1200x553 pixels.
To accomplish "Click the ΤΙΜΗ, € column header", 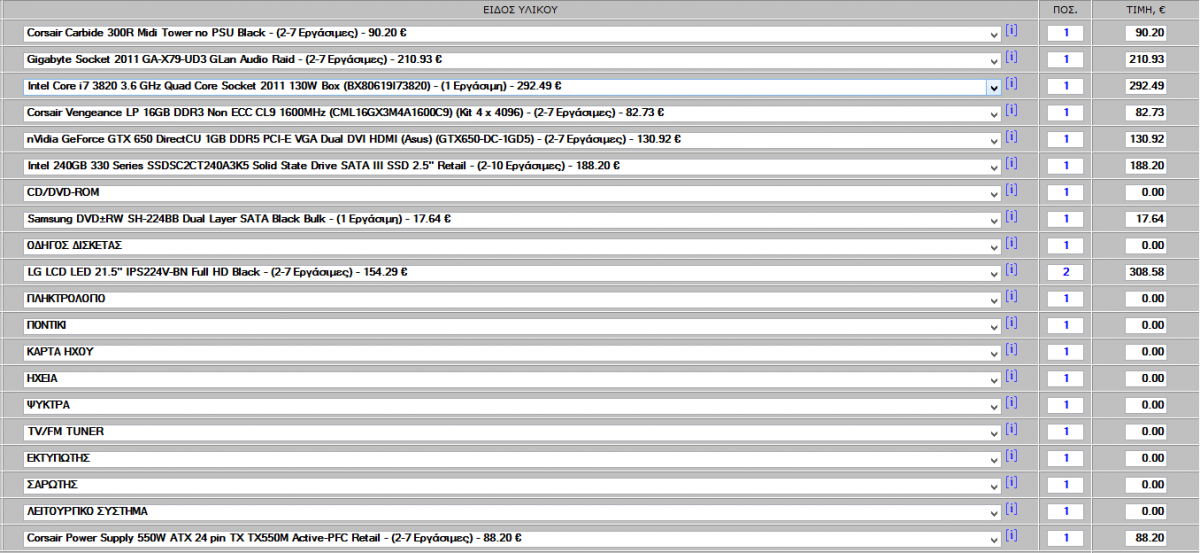I will click(1146, 9).
